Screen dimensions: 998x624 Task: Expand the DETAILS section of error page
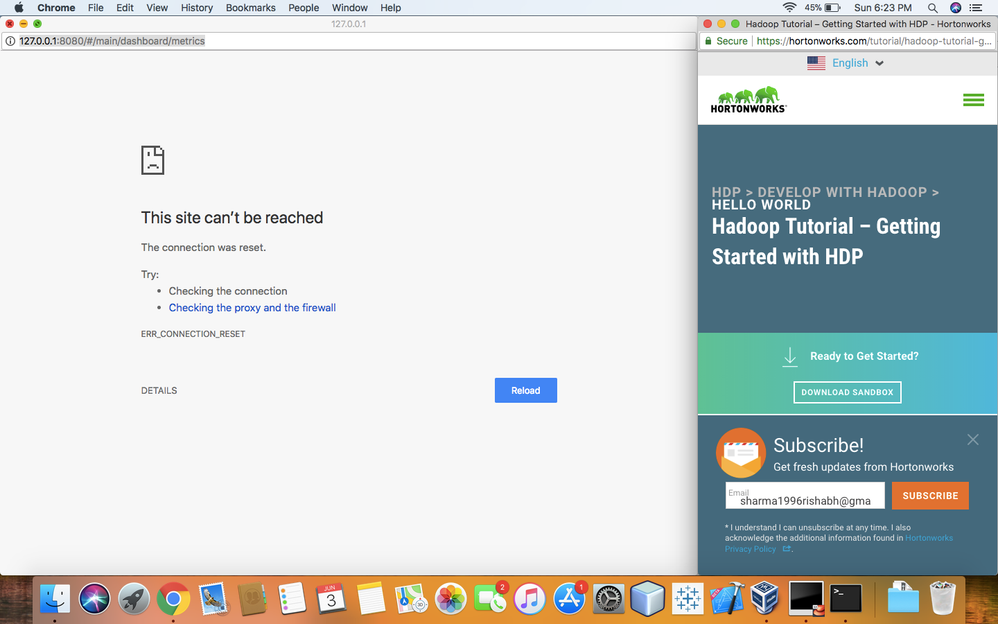pos(159,390)
